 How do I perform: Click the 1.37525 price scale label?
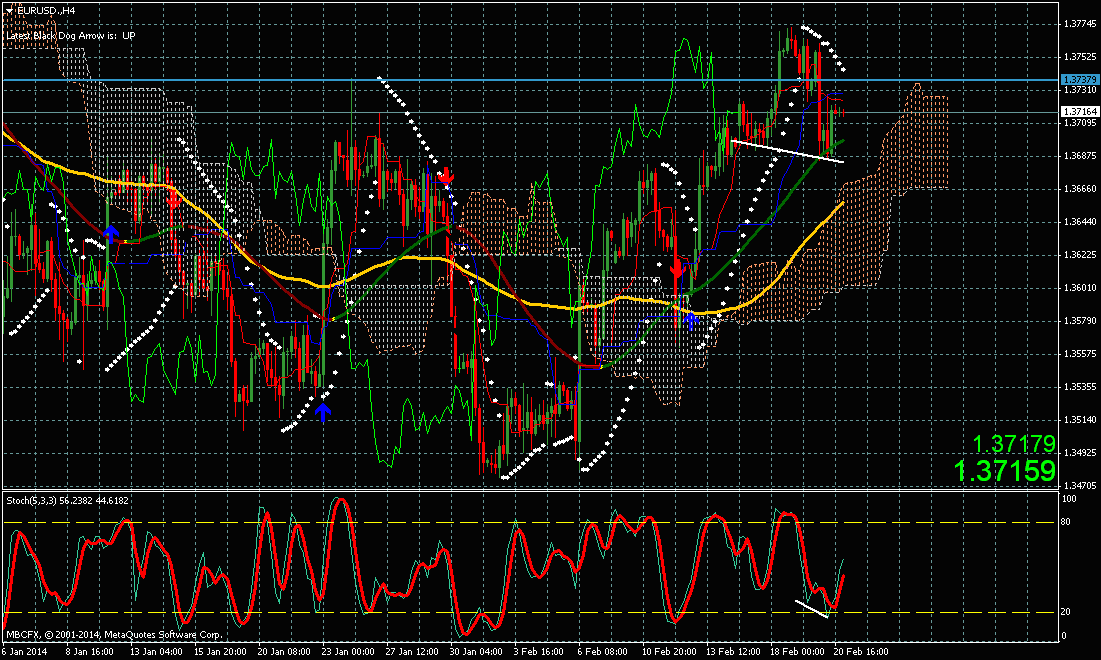[x=1080, y=57]
